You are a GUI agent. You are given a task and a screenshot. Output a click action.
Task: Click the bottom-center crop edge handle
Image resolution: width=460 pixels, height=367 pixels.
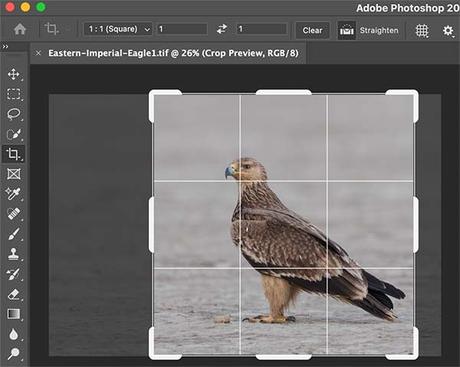(284, 357)
